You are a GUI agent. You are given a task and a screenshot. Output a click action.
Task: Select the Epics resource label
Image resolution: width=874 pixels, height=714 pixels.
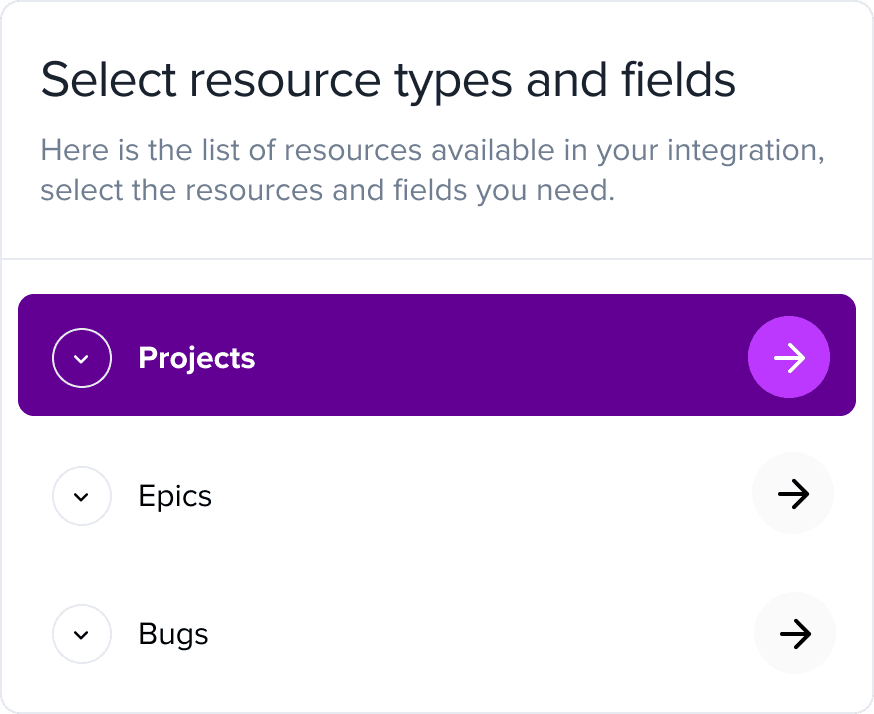point(175,496)
